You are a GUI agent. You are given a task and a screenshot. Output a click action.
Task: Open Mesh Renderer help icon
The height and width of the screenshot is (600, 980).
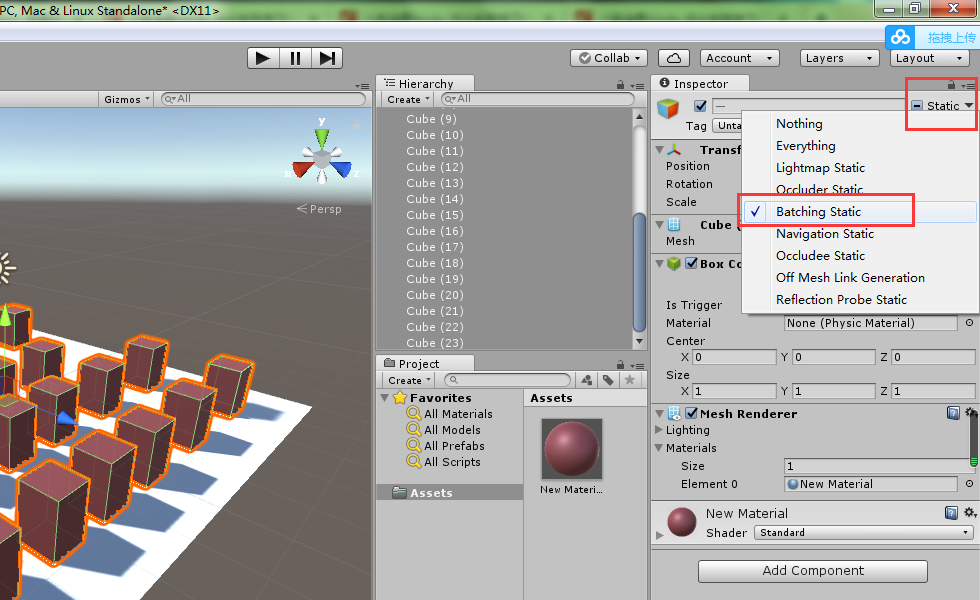click(952, 412)
